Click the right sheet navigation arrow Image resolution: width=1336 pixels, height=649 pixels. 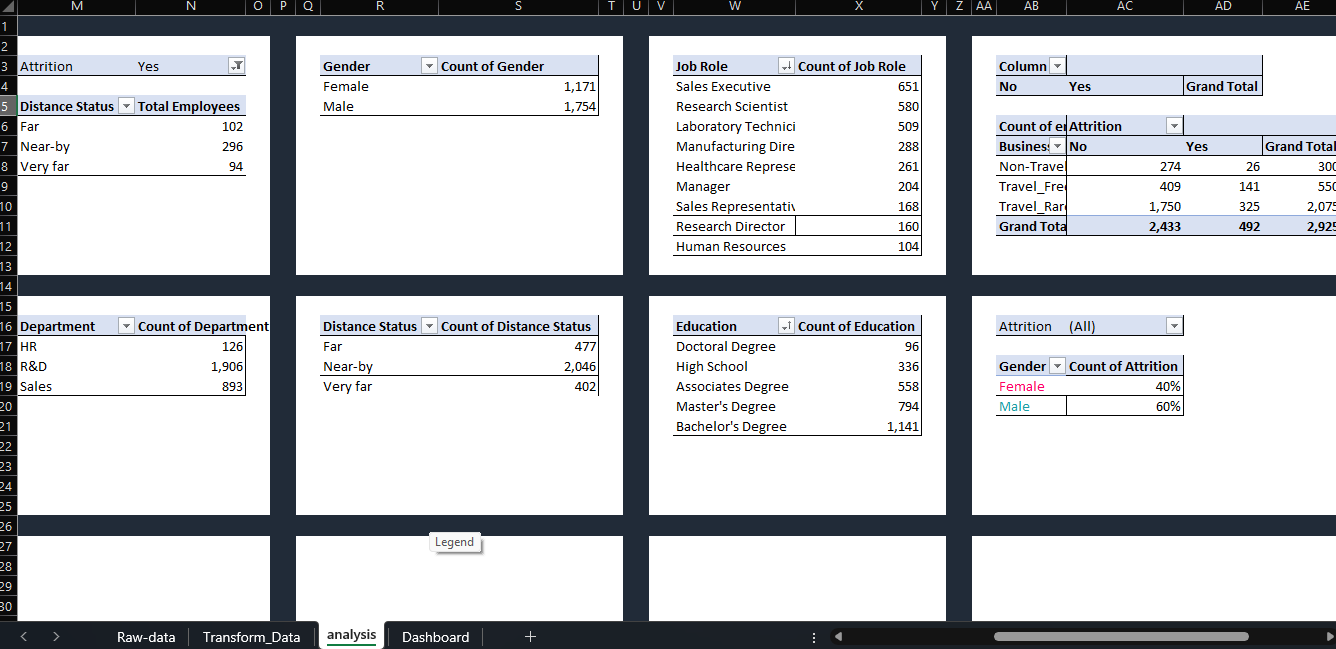pyautogui.click(x=56, y=637)
